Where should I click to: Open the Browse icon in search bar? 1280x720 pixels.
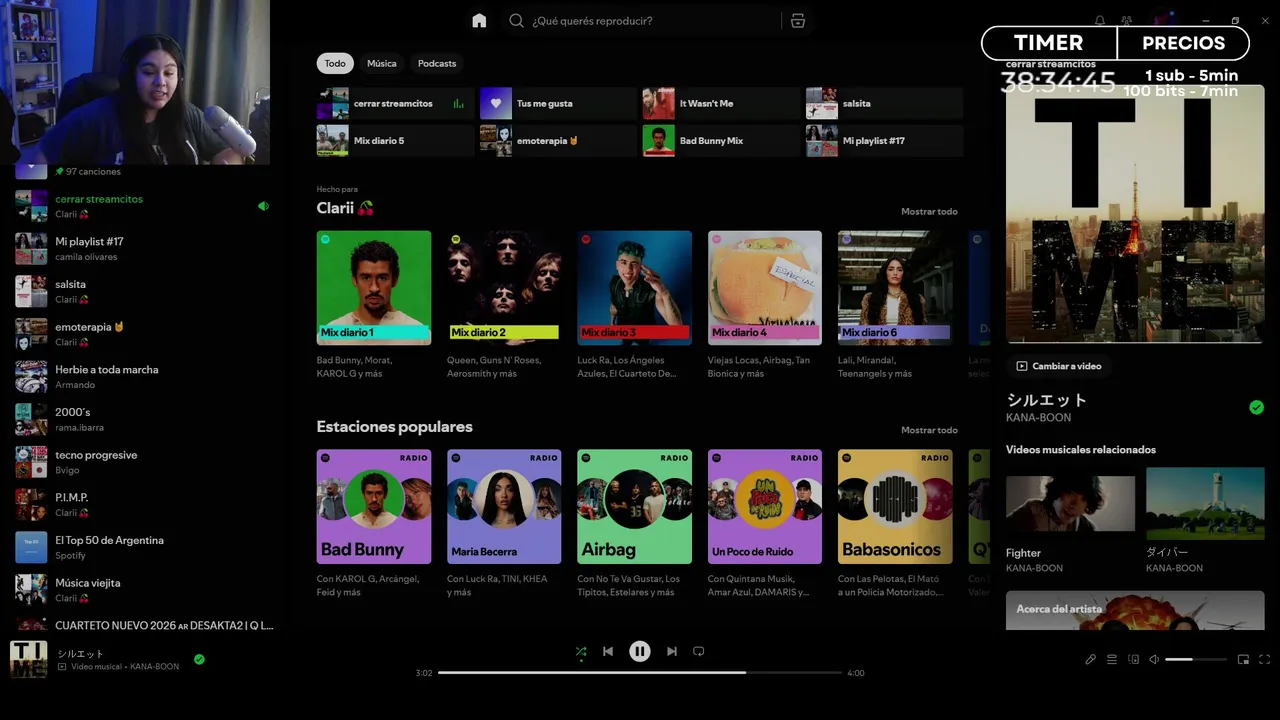click(797, 21)
